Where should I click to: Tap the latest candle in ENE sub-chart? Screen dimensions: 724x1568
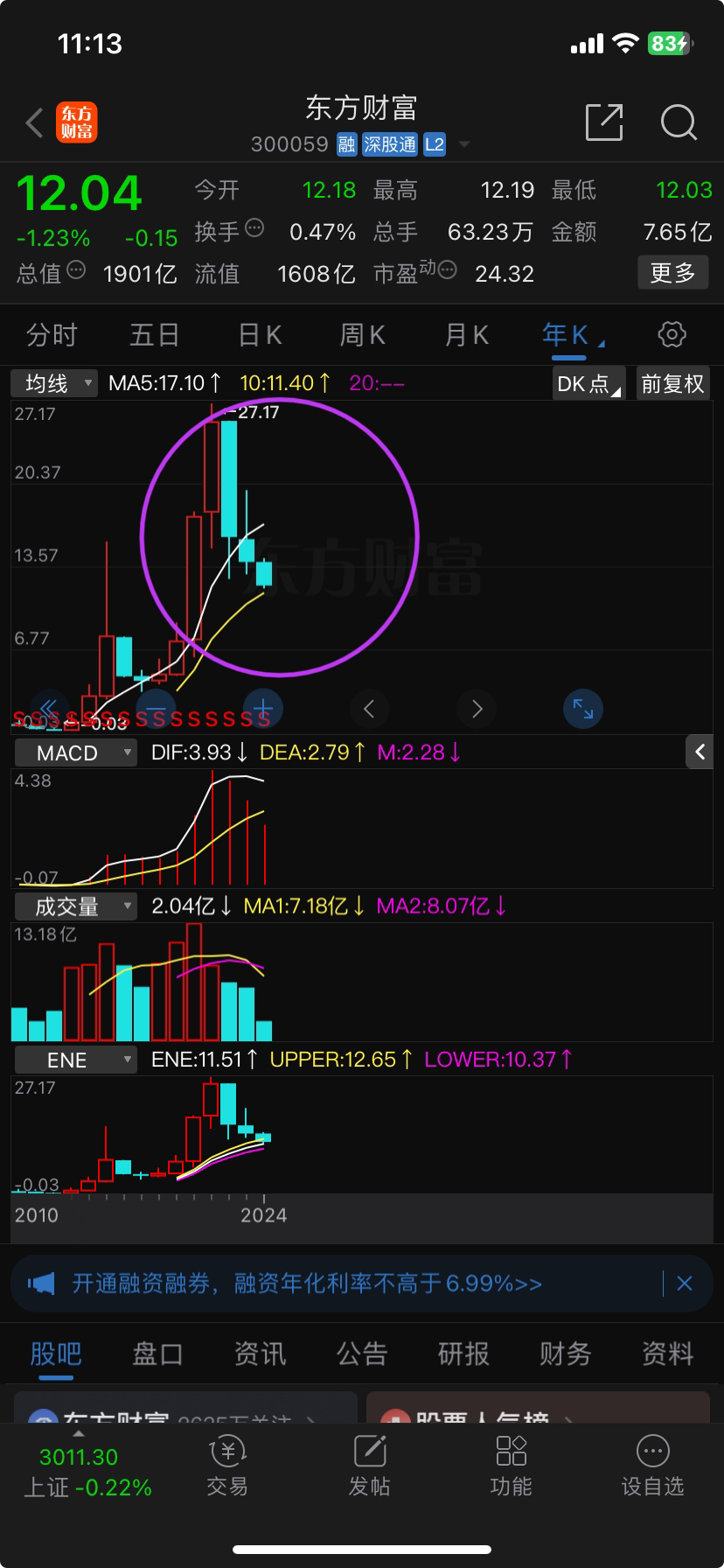[264, 1137]
